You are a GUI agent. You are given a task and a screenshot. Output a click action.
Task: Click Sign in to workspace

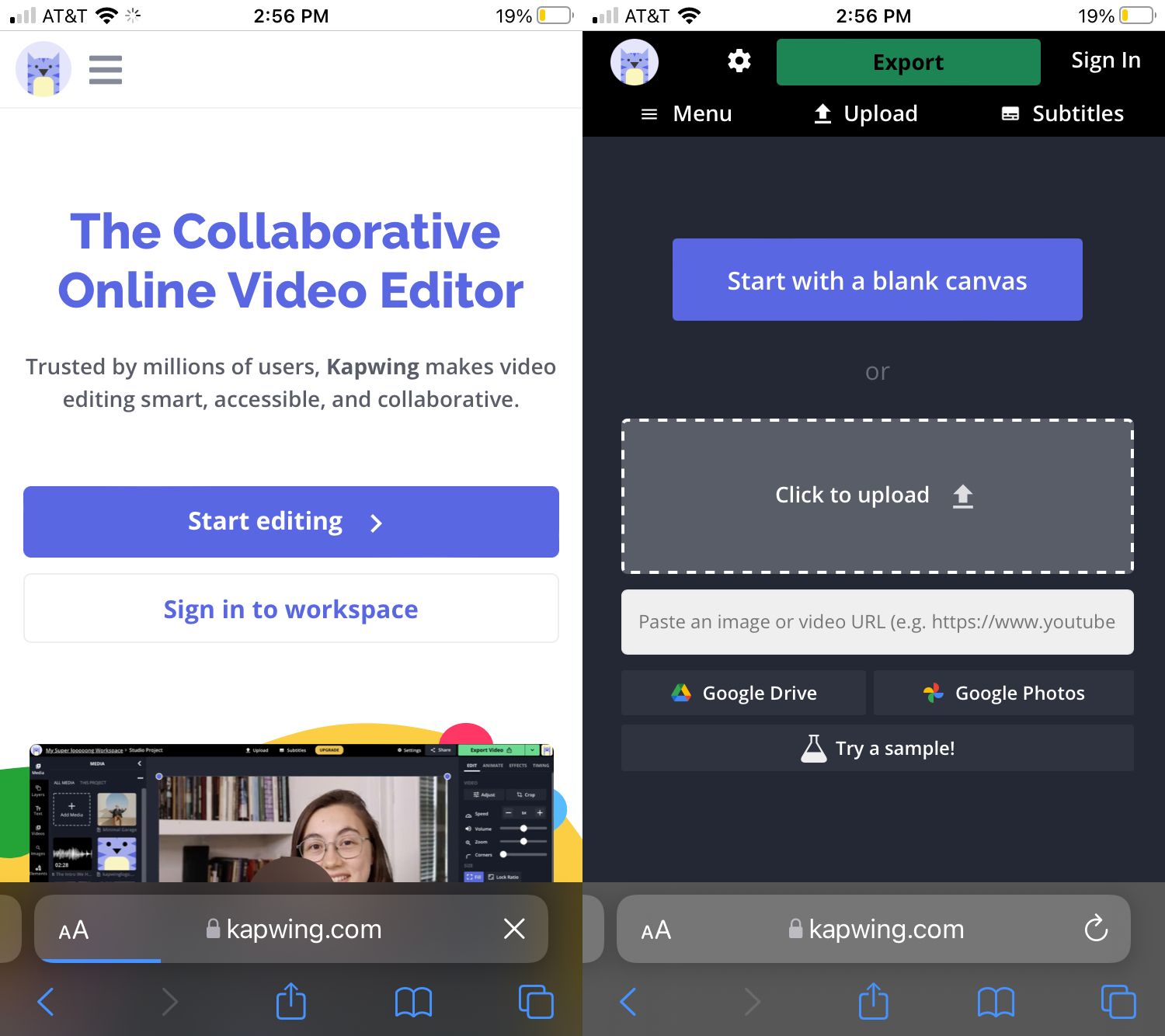point(290,609)
